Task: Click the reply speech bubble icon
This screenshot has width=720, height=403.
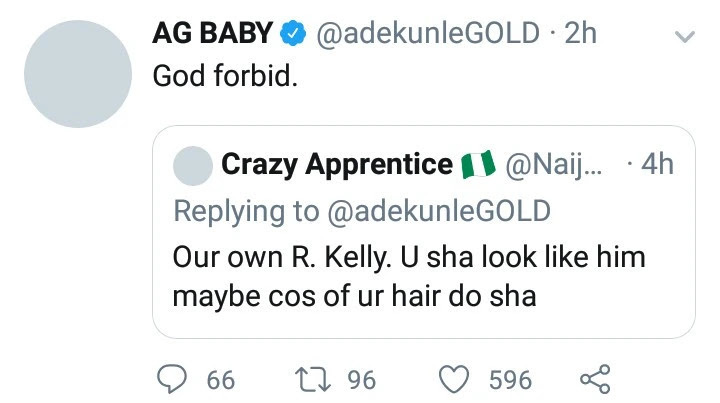Action: (176, 379)
